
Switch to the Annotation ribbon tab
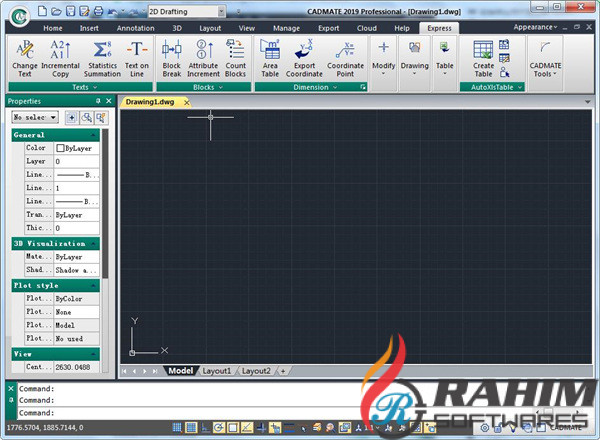135,29
